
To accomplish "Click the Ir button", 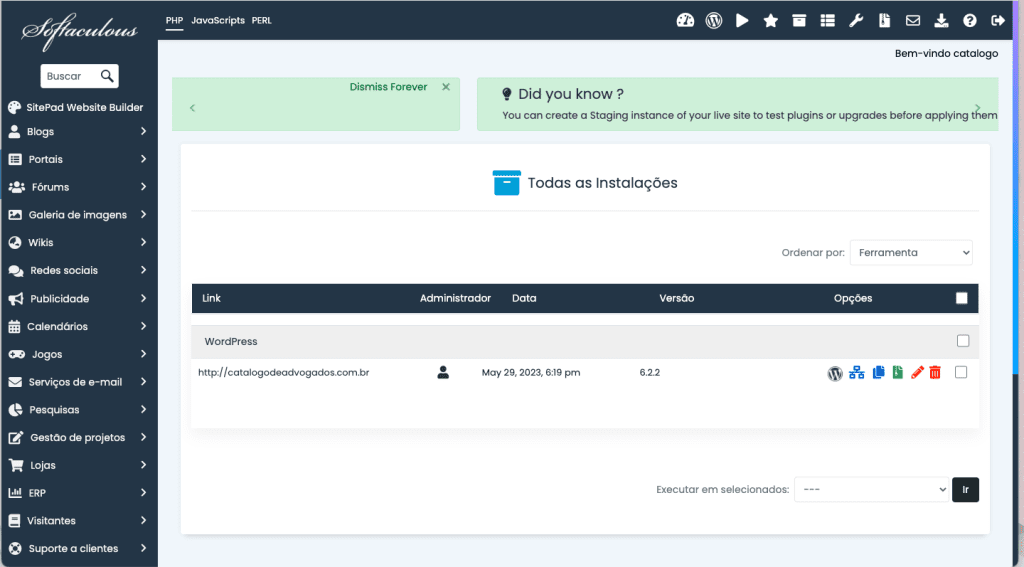I will pos(965,489).
